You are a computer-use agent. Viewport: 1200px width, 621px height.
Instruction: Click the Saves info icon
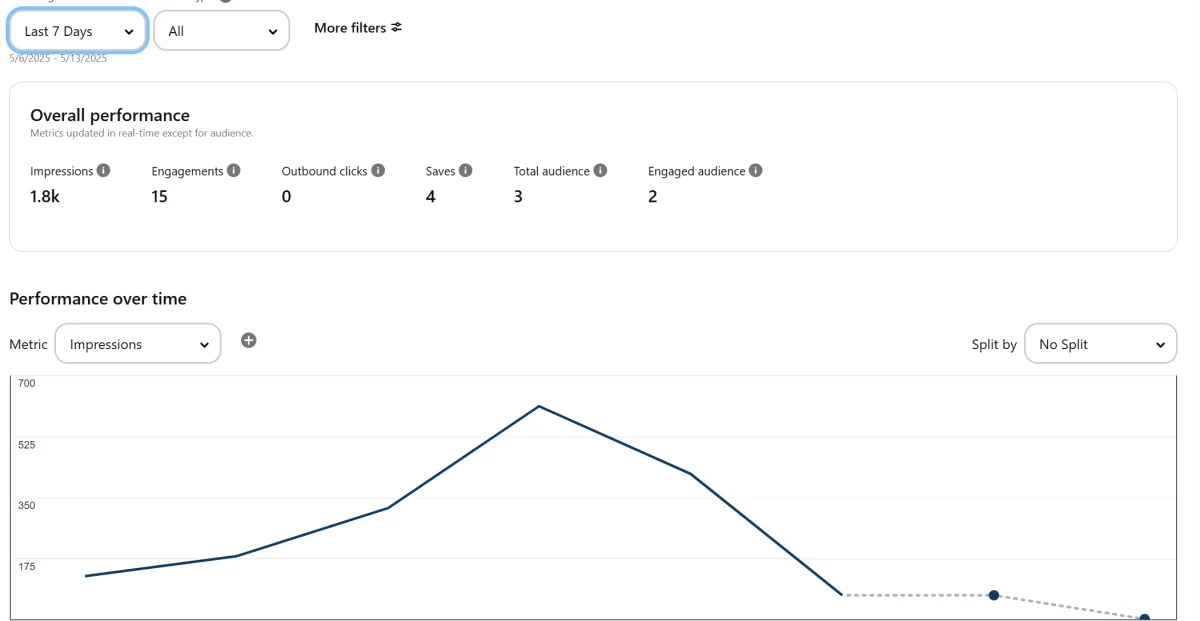click(466, 171)
